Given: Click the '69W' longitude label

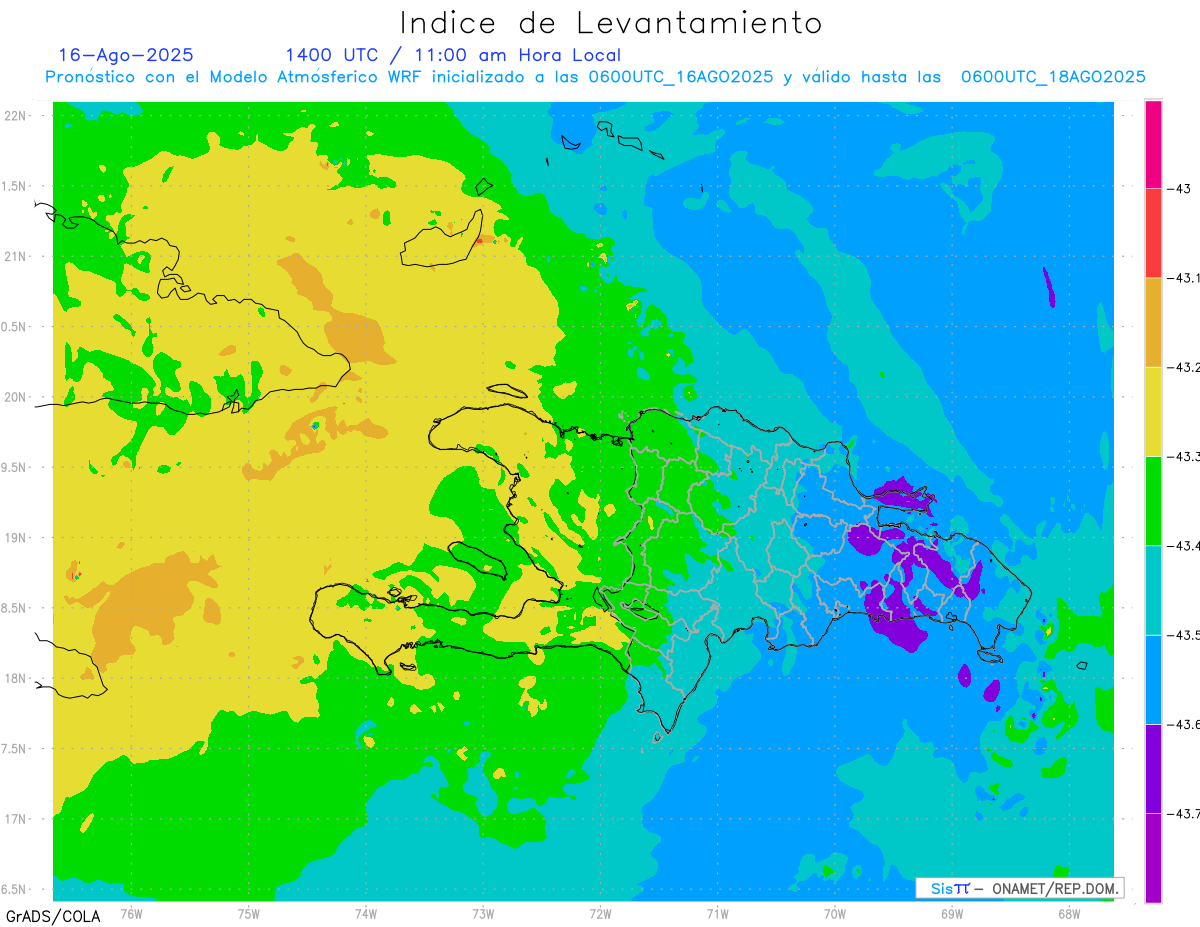Looking at the screenshot, I should tap(951, 912).
